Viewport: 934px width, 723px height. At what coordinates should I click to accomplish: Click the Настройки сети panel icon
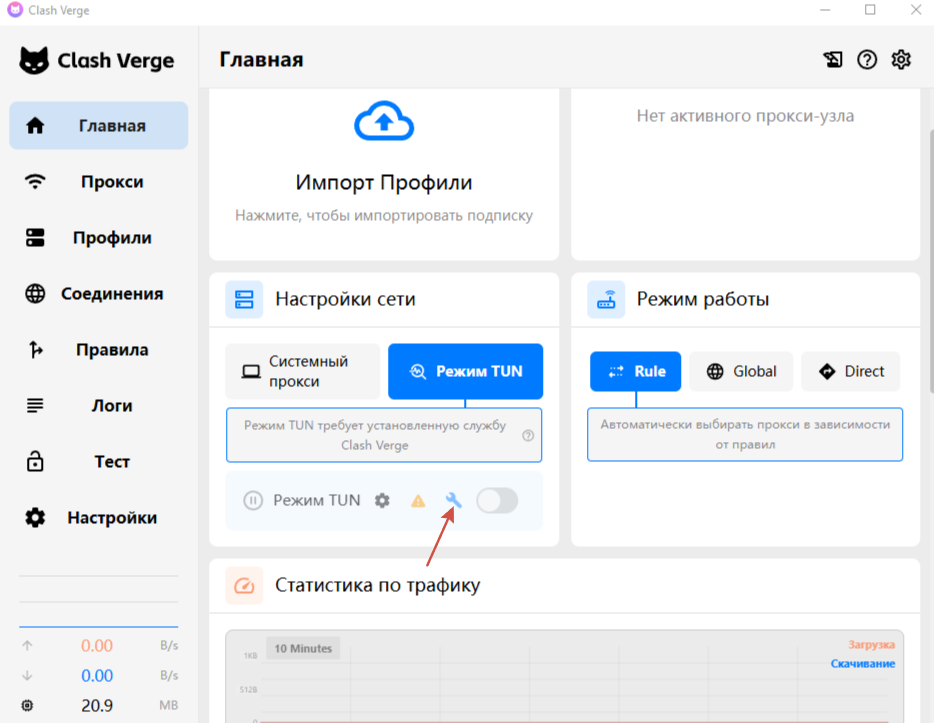pyautogui.click(x=244, y=299)
